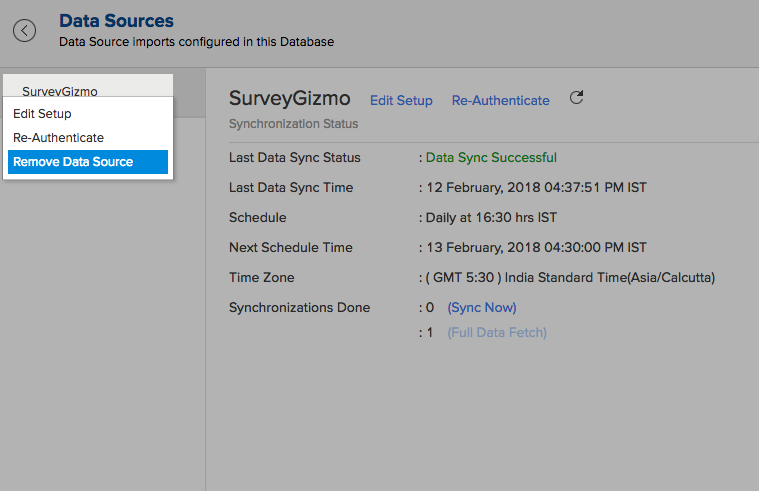This screenshot has width=759, height=491.
Task: Click the Next Schedule Time label
Action: [290, 247]
